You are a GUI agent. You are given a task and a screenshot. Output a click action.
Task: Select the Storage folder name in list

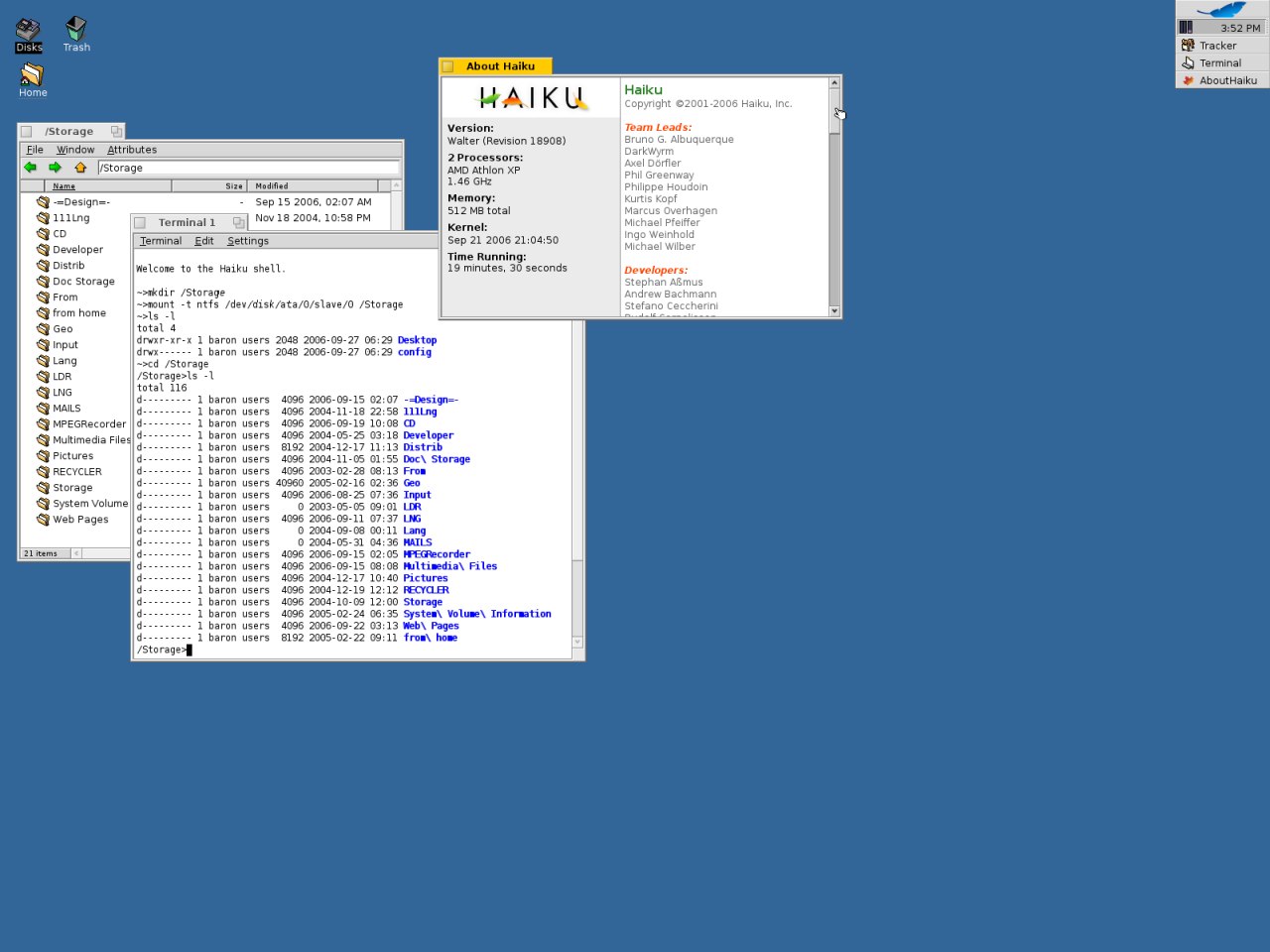(72, 488)
